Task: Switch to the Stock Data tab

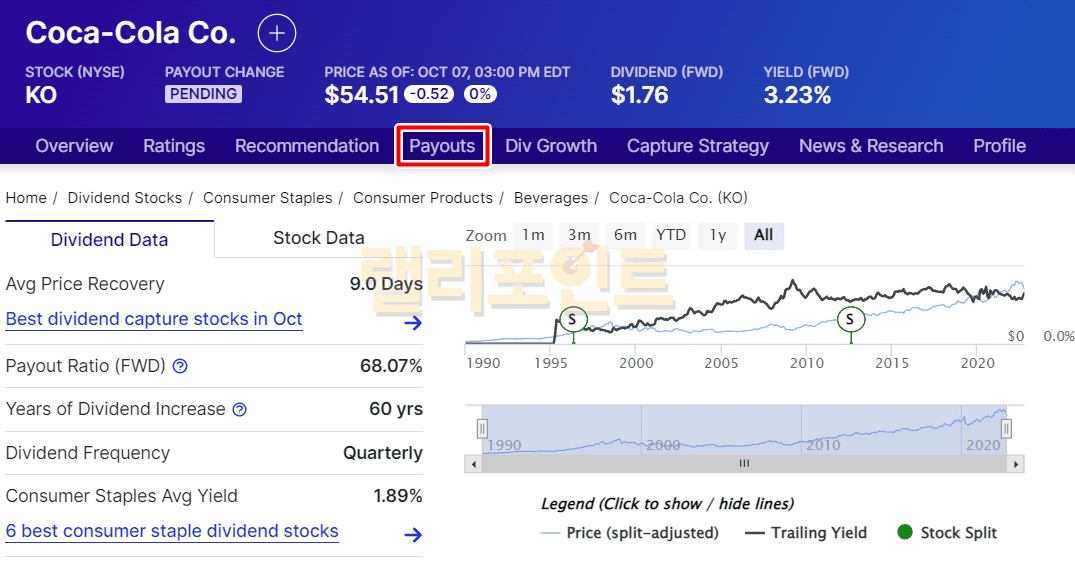Action: coord(318,238)
